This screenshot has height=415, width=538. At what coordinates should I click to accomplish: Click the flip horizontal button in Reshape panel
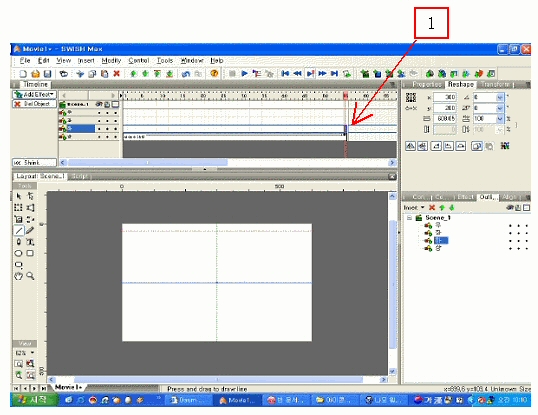tap(410, 146)
